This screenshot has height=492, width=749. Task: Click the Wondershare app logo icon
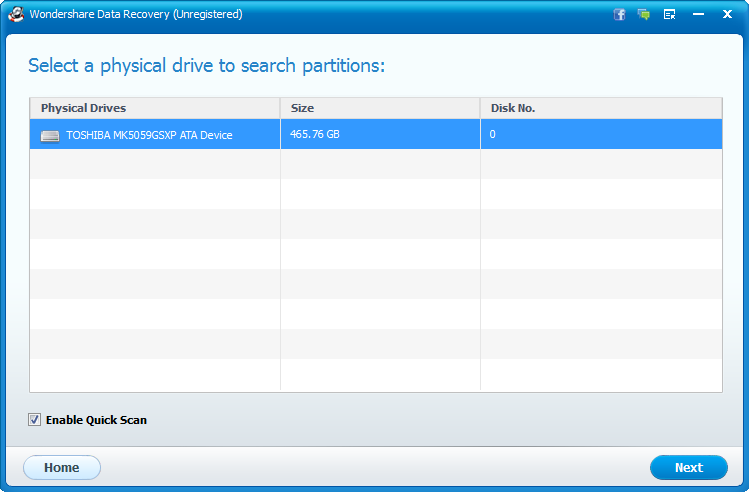[x=16, y=15]
